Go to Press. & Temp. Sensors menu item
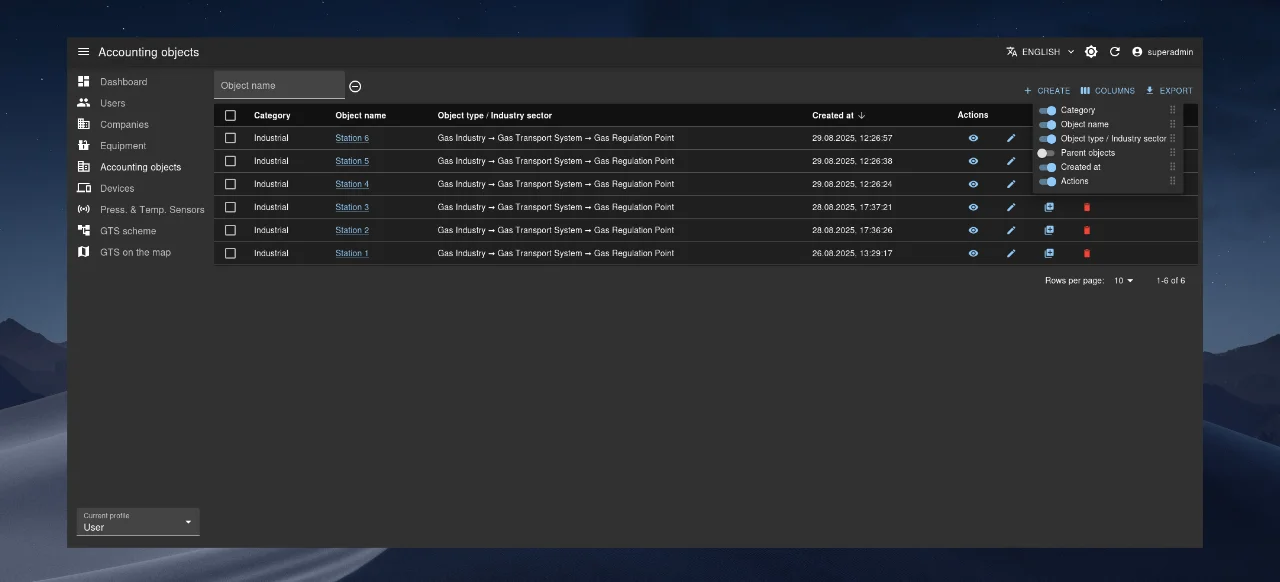 click(152, 210)
